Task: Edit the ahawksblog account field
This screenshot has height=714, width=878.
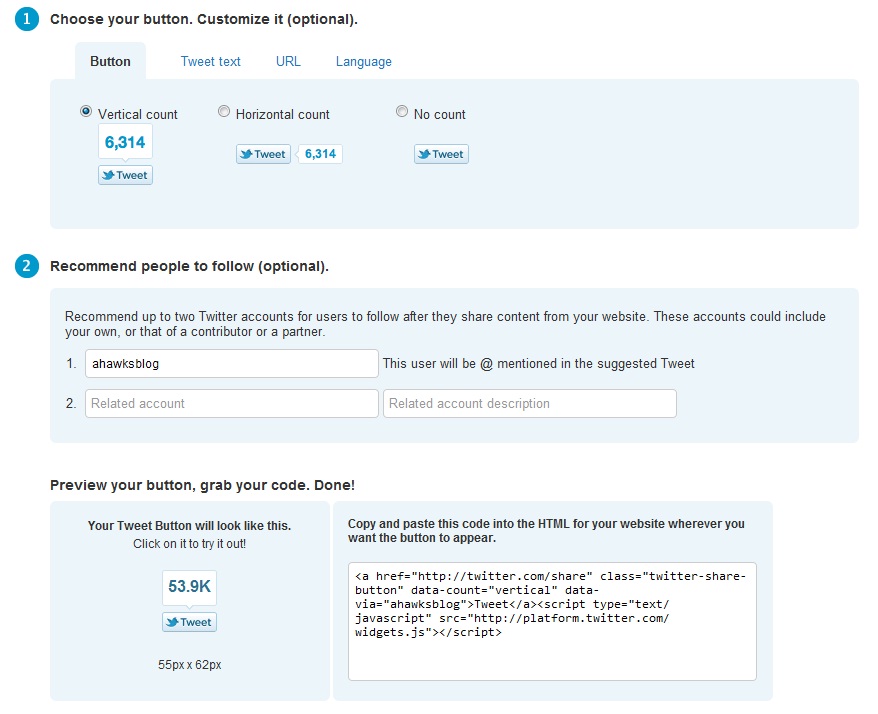Action: (231, 364)
